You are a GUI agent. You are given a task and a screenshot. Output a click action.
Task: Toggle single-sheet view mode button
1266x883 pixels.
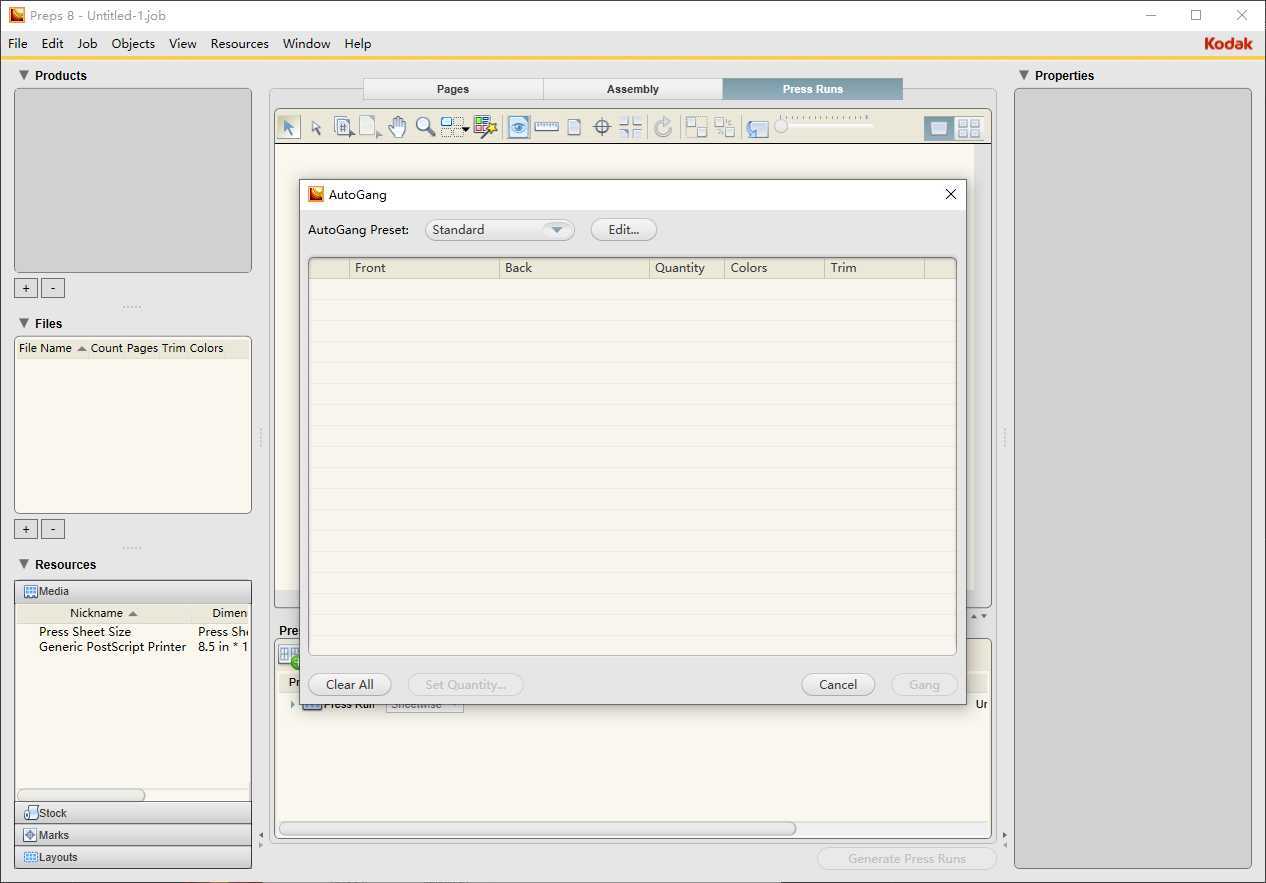click(x=938, y=128)
